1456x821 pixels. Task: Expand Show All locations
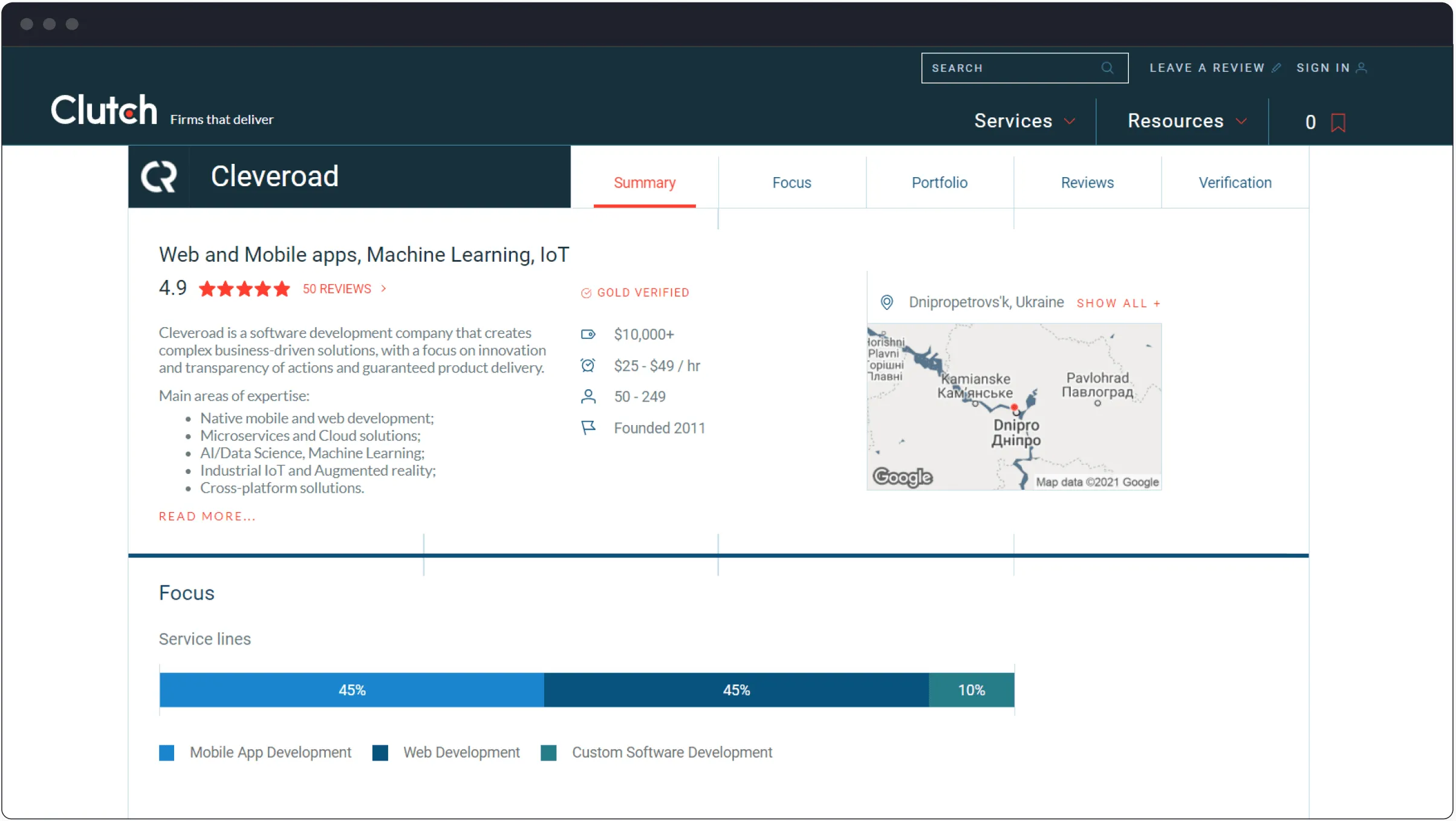click(1117, 303)
